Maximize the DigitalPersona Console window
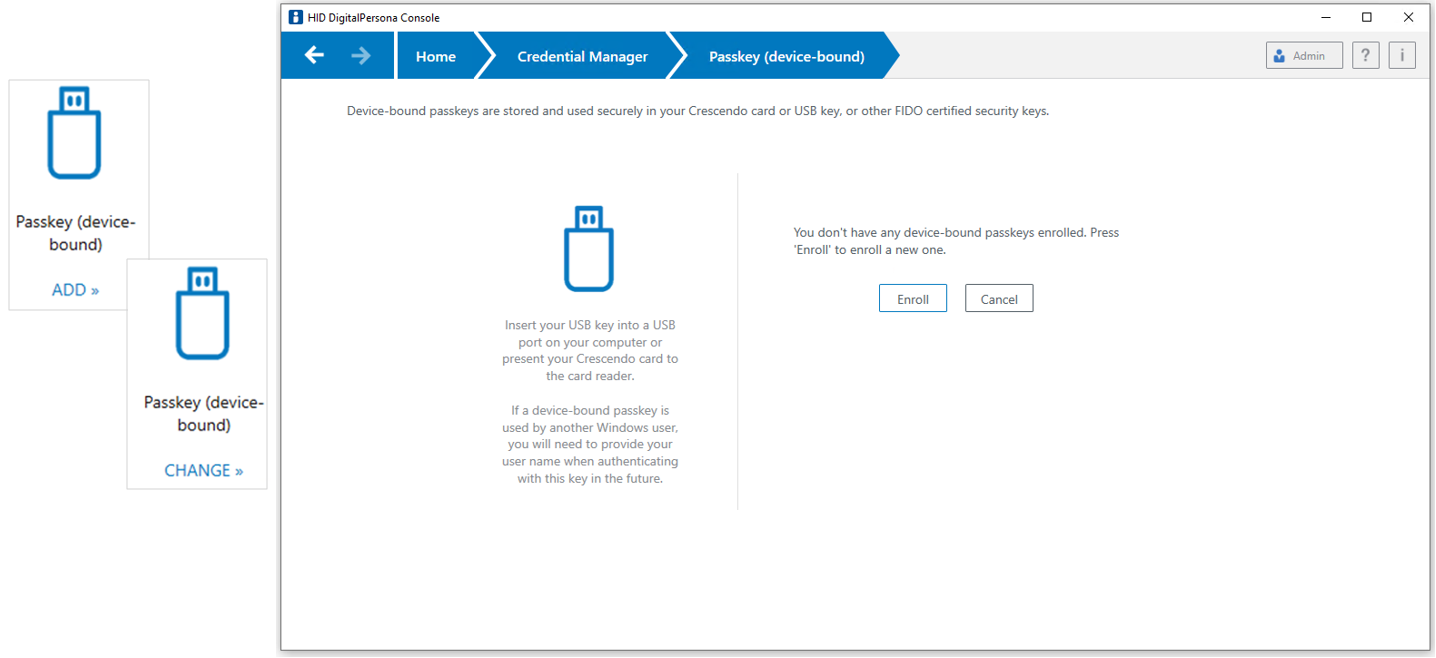The width and height of the screenshot is (1436, 658). coord(1367,17)
